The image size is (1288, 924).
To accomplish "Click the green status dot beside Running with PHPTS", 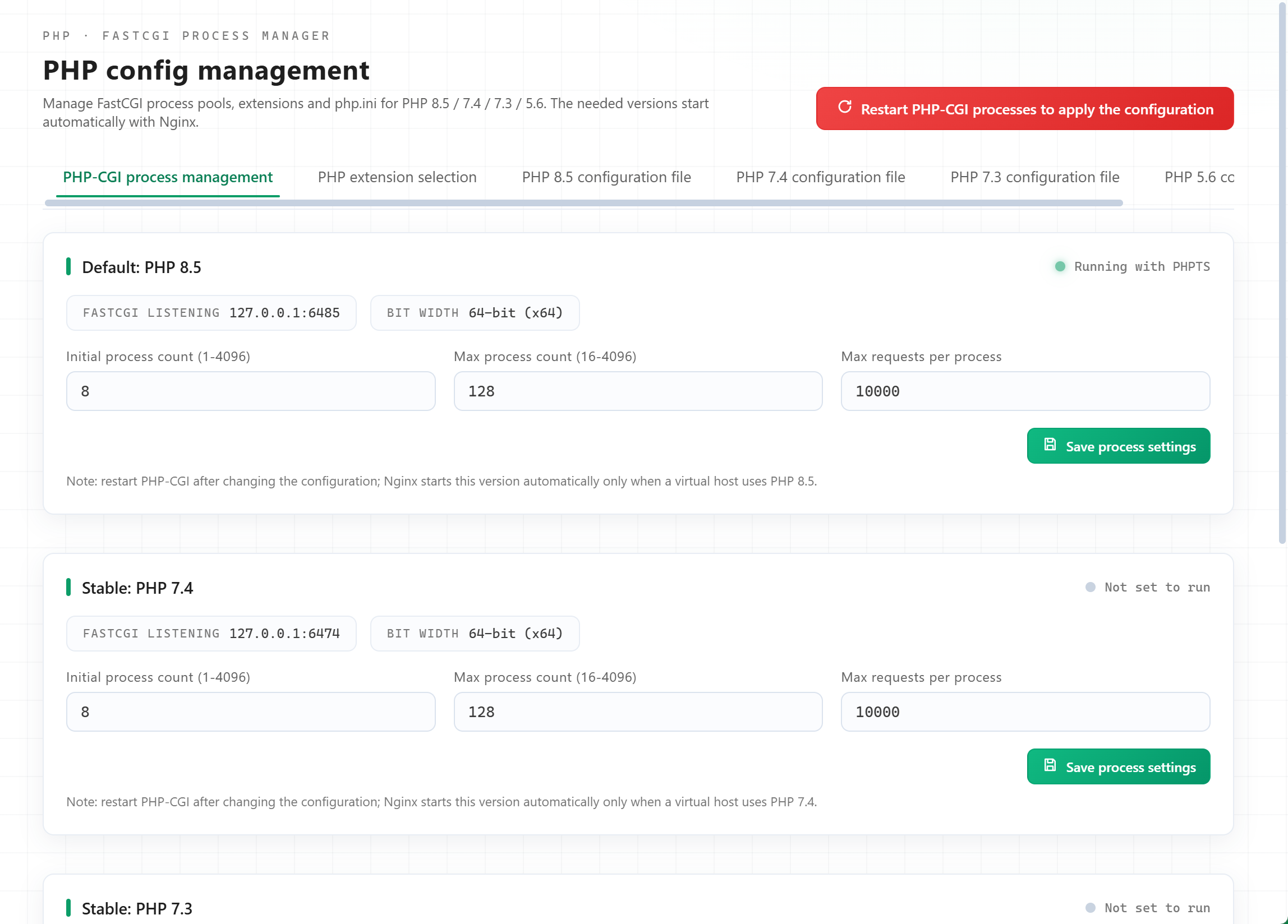I will [1060, 267].
